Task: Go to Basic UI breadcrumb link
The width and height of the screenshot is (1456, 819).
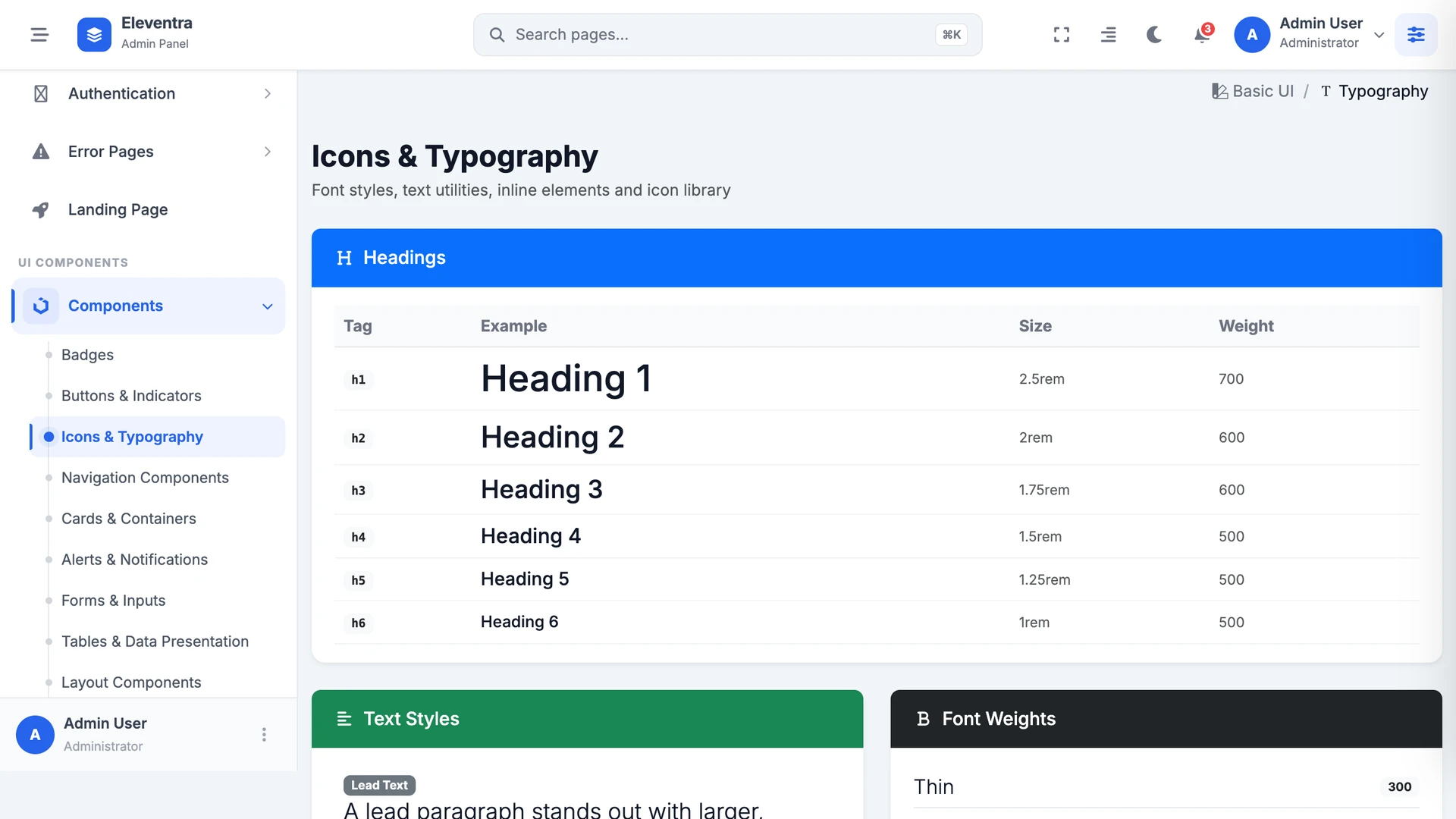Action: click(x=1263, y=91)
